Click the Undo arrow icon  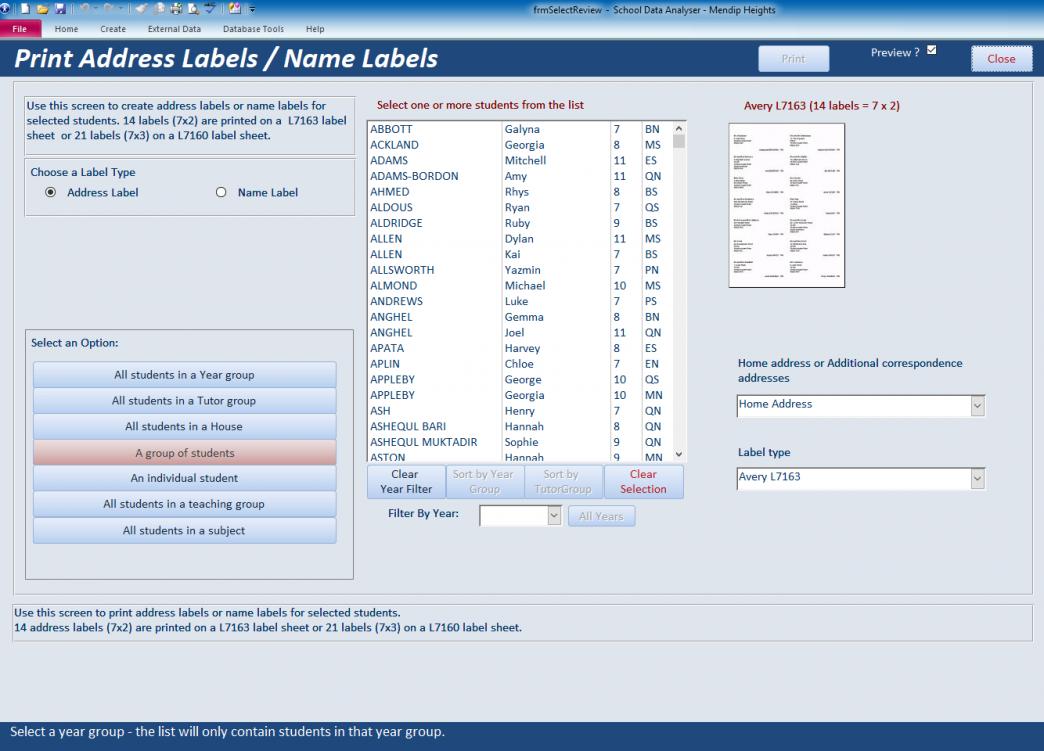[x=85, y=9]
